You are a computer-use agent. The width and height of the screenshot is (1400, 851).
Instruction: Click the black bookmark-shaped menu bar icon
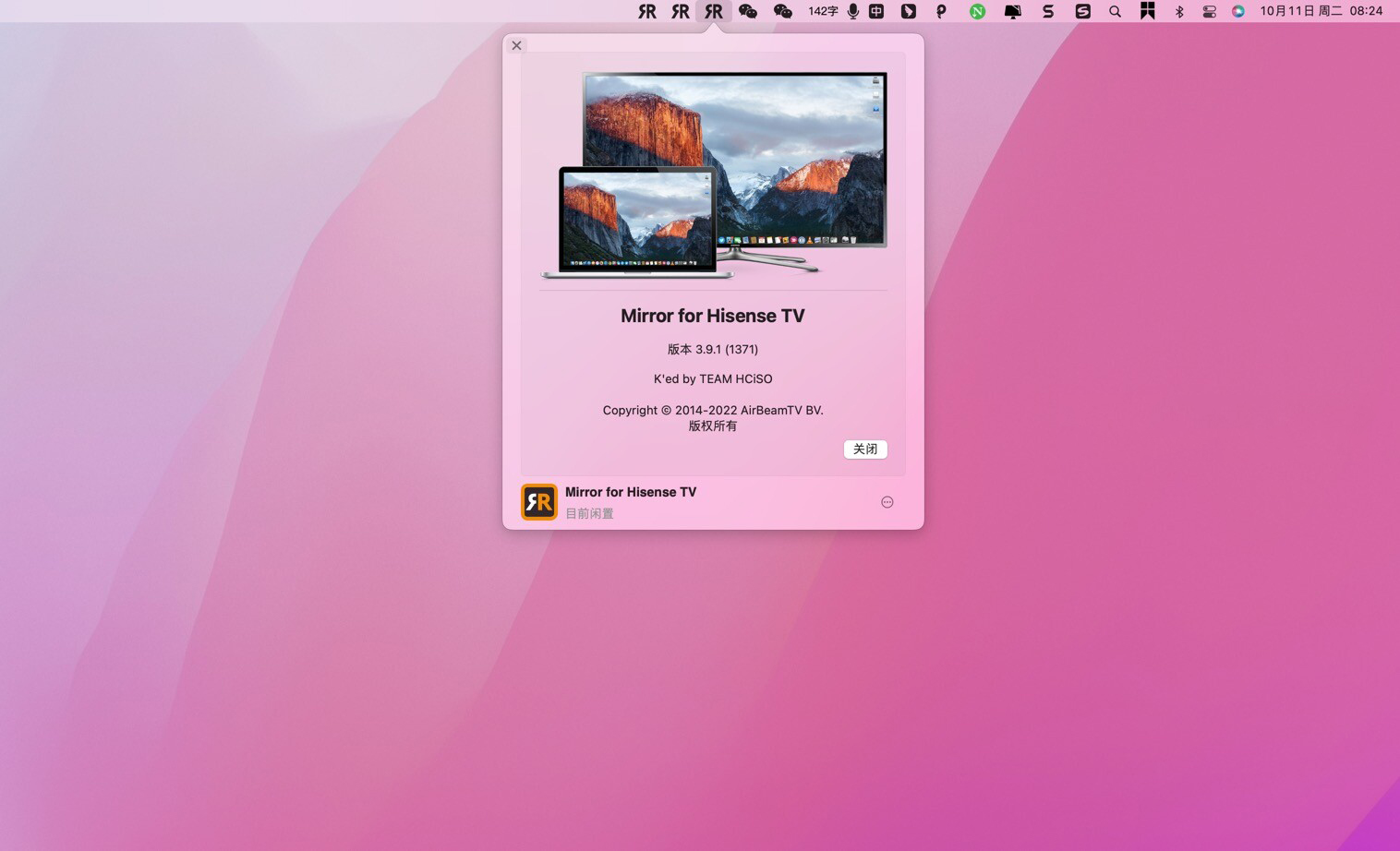pos(1147,11)
